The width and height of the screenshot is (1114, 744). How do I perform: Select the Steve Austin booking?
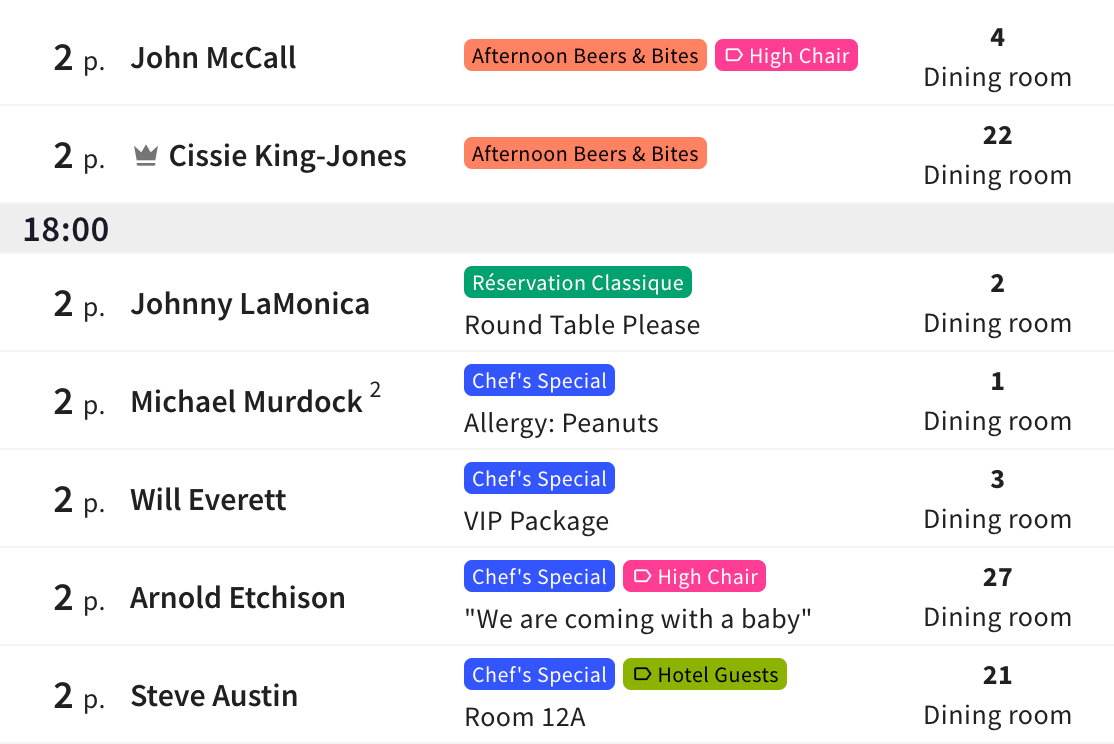(x=214, y=696)
